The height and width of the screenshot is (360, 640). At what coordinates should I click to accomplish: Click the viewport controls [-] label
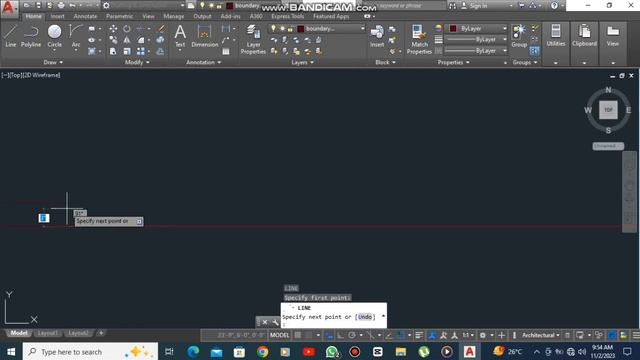tap(5, 75)
